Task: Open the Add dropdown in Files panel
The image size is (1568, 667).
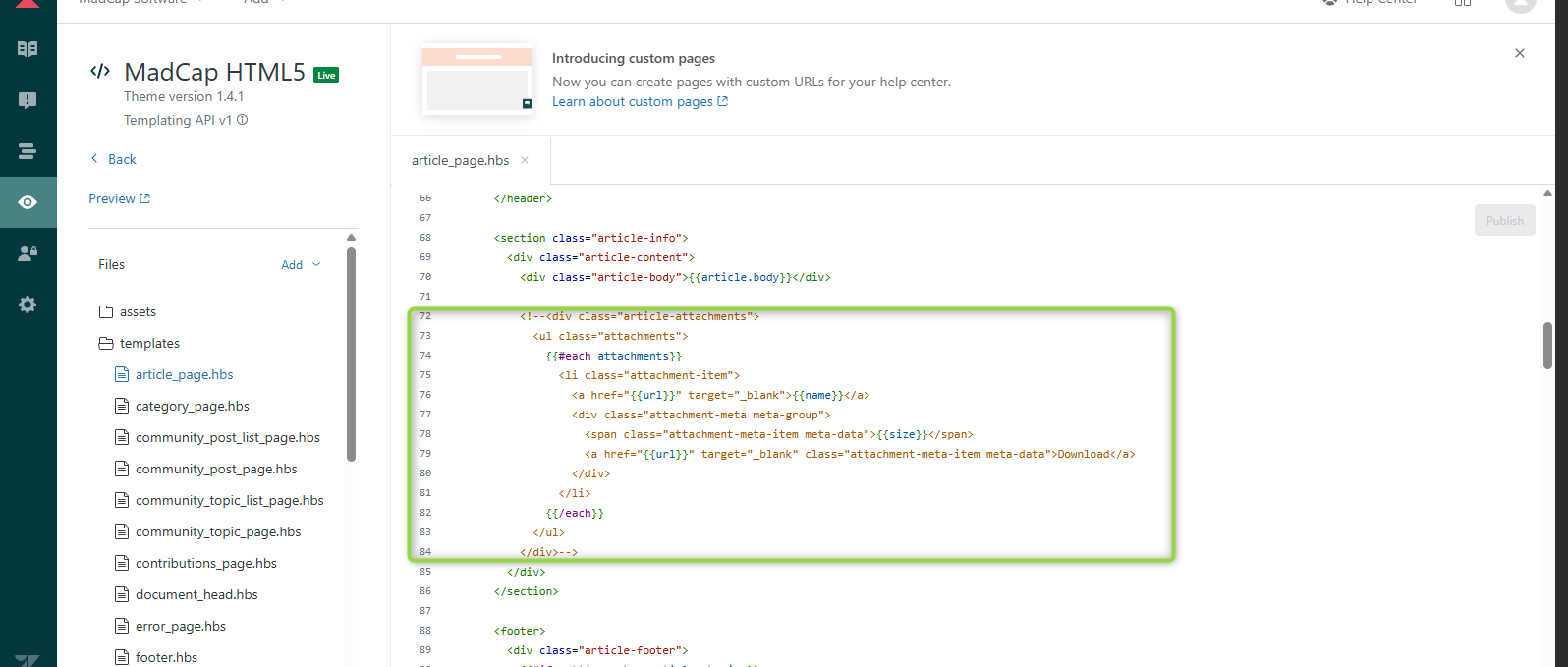Action: 301,265
